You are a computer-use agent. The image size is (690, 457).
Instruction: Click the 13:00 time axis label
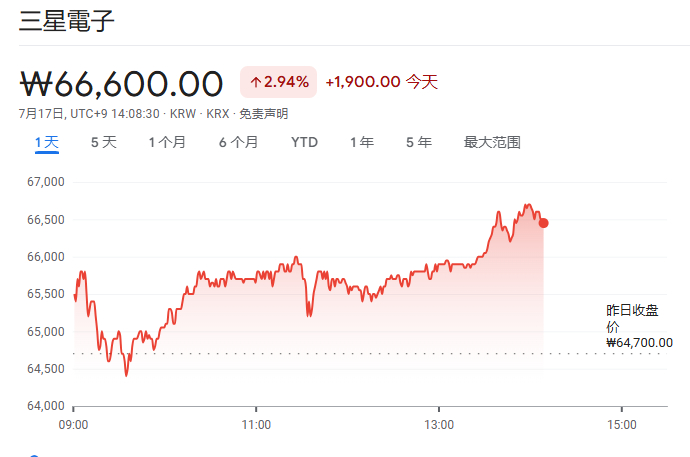point(439,424)
